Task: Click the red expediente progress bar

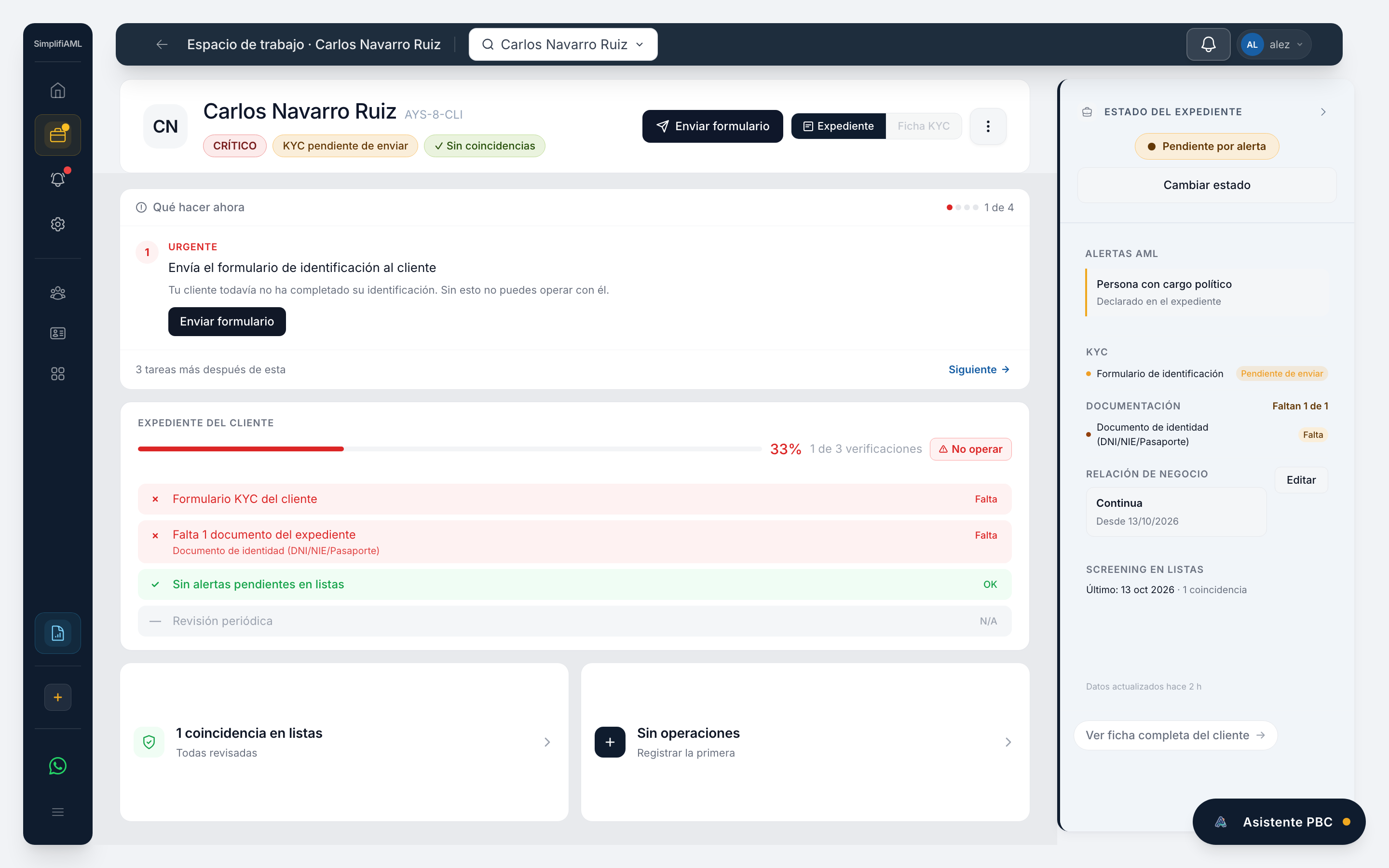Action: click(x=241, y=449)
